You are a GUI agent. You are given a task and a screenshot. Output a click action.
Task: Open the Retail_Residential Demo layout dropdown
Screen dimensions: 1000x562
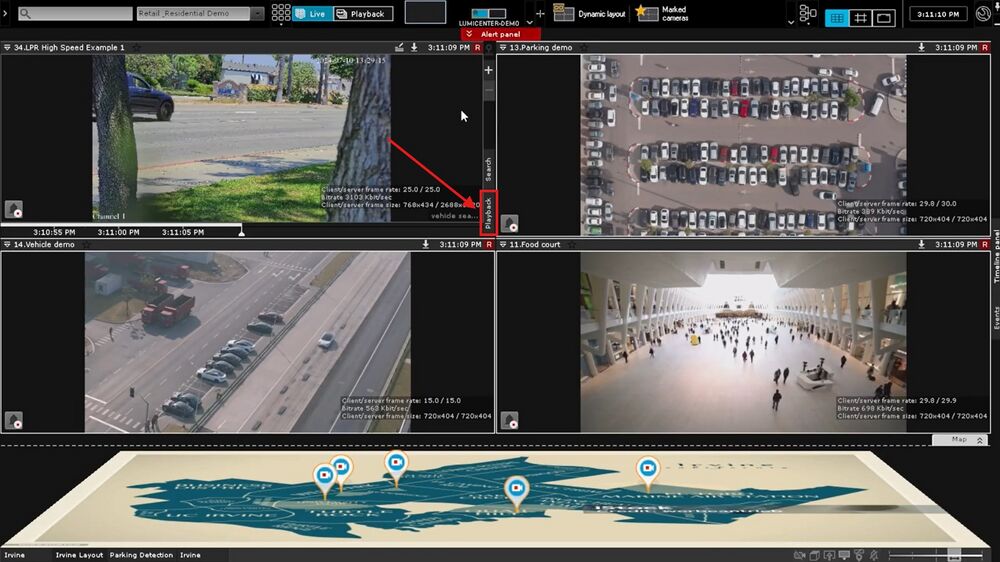click(x=257, y=14)
